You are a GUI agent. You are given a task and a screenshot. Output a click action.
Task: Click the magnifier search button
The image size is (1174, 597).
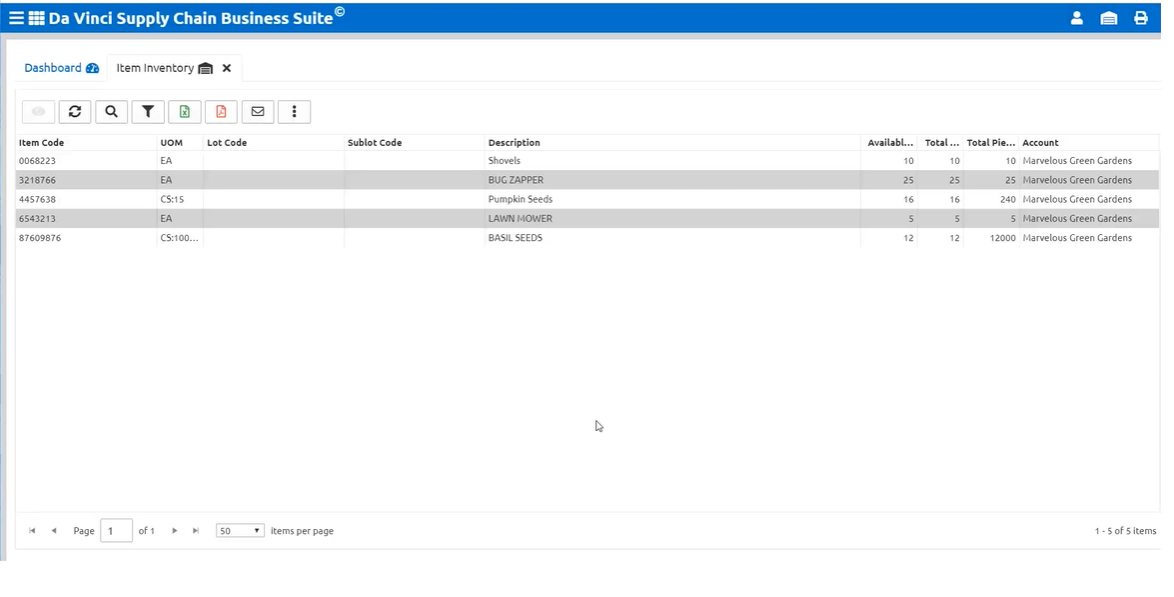click(x=111, y=112)
